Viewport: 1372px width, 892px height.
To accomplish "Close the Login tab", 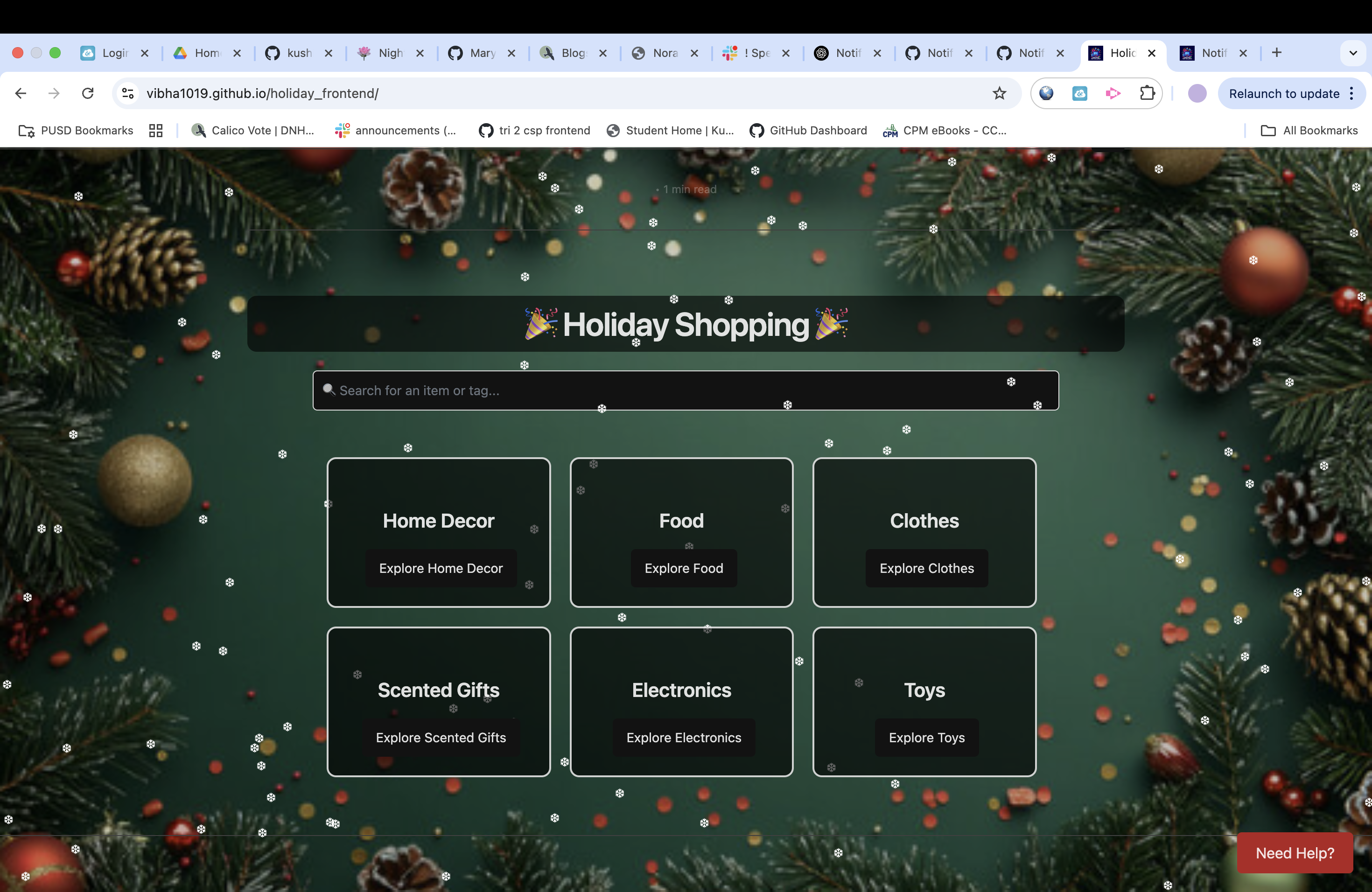I will (145, 53).
